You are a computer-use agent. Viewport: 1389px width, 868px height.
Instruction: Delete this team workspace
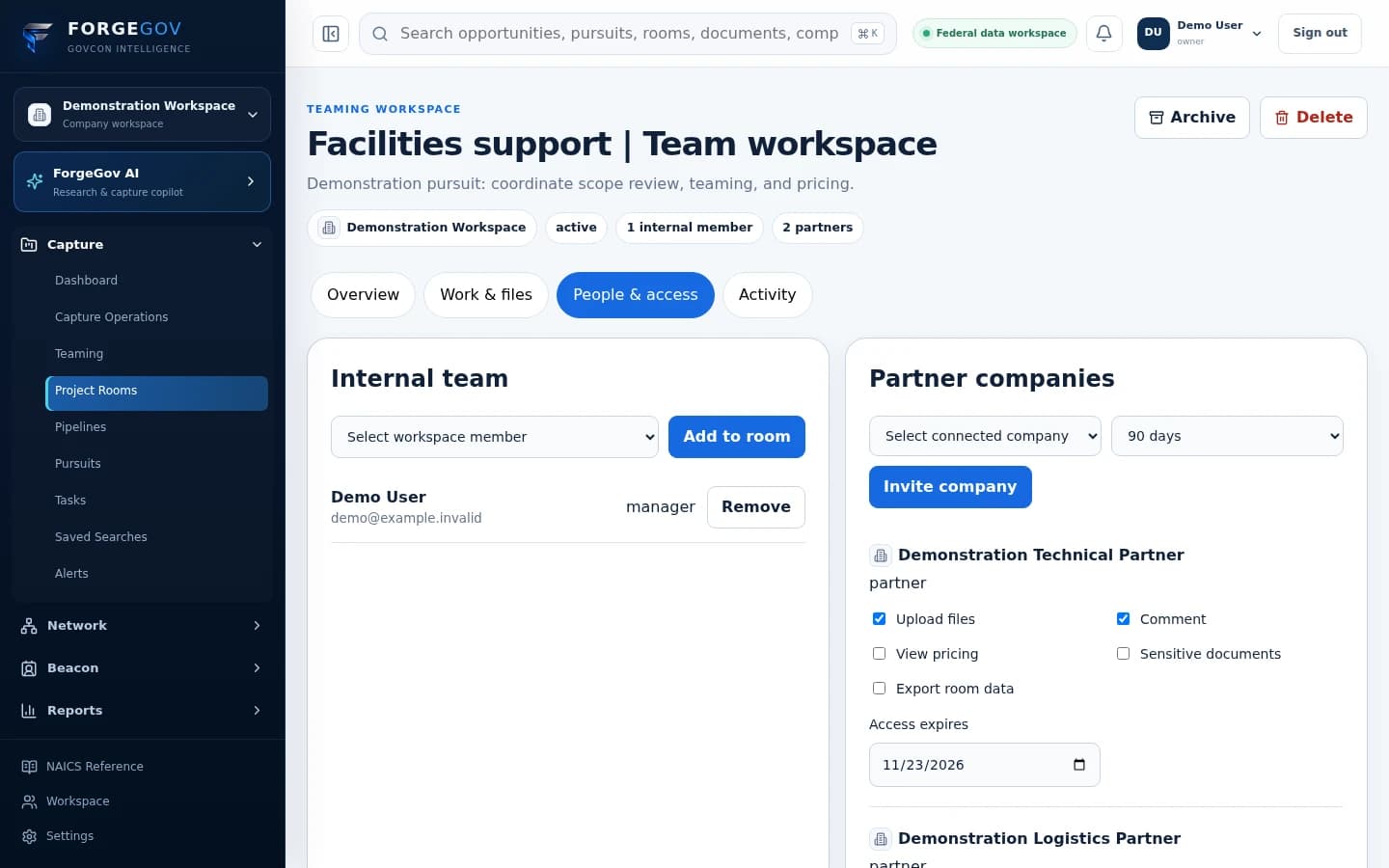click(x=1314, y=118)
